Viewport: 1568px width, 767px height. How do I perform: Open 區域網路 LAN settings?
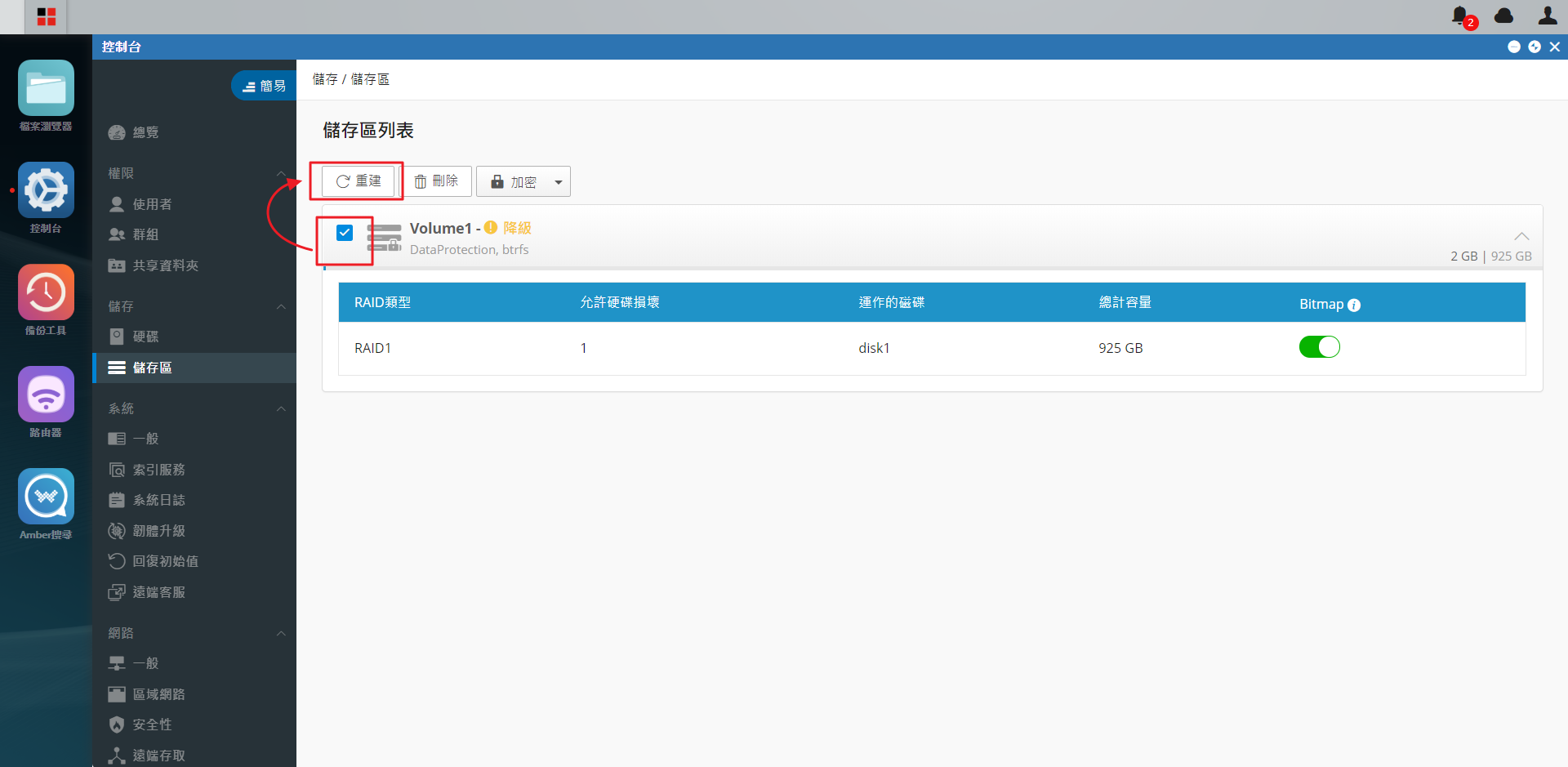tap(194, 694)
